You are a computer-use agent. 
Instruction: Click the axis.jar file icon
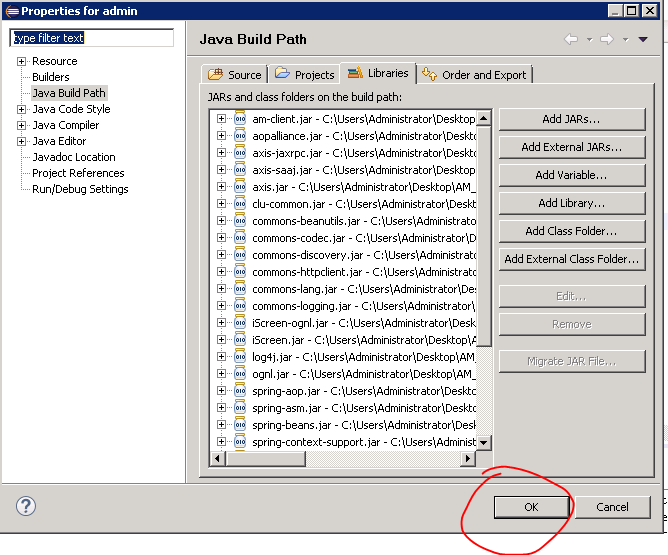(x=240, y=187)
